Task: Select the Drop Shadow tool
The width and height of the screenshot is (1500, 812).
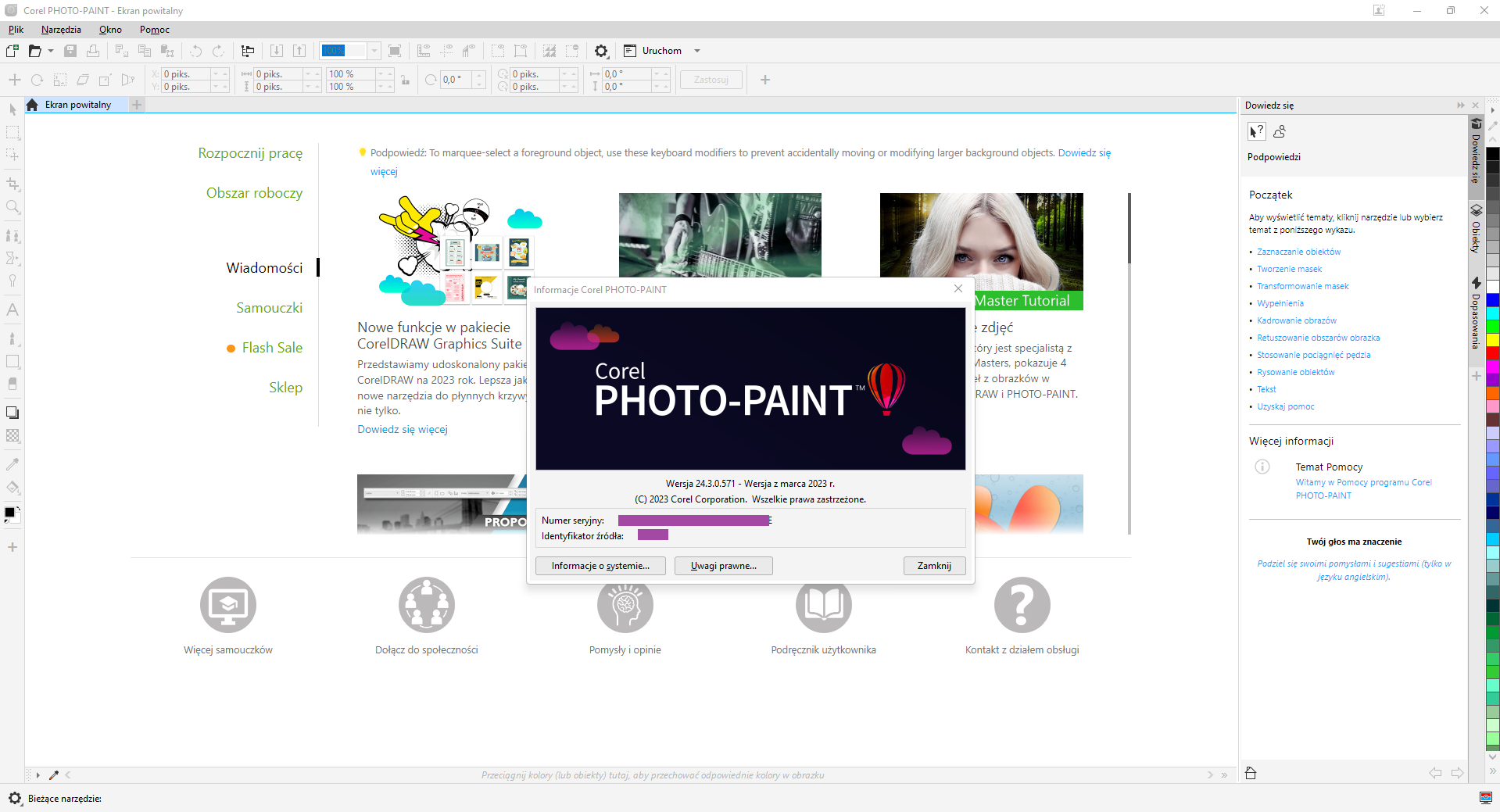Action: (13, 412)
